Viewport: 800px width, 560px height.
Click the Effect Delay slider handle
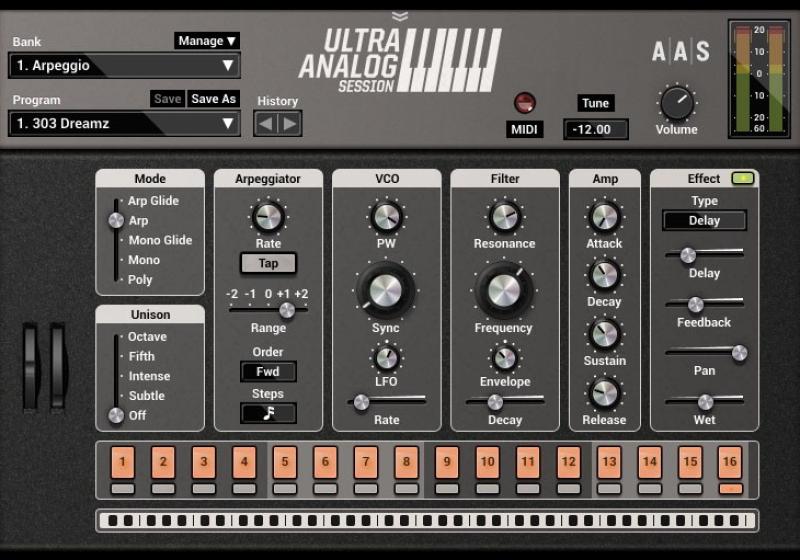coord(688,255)
